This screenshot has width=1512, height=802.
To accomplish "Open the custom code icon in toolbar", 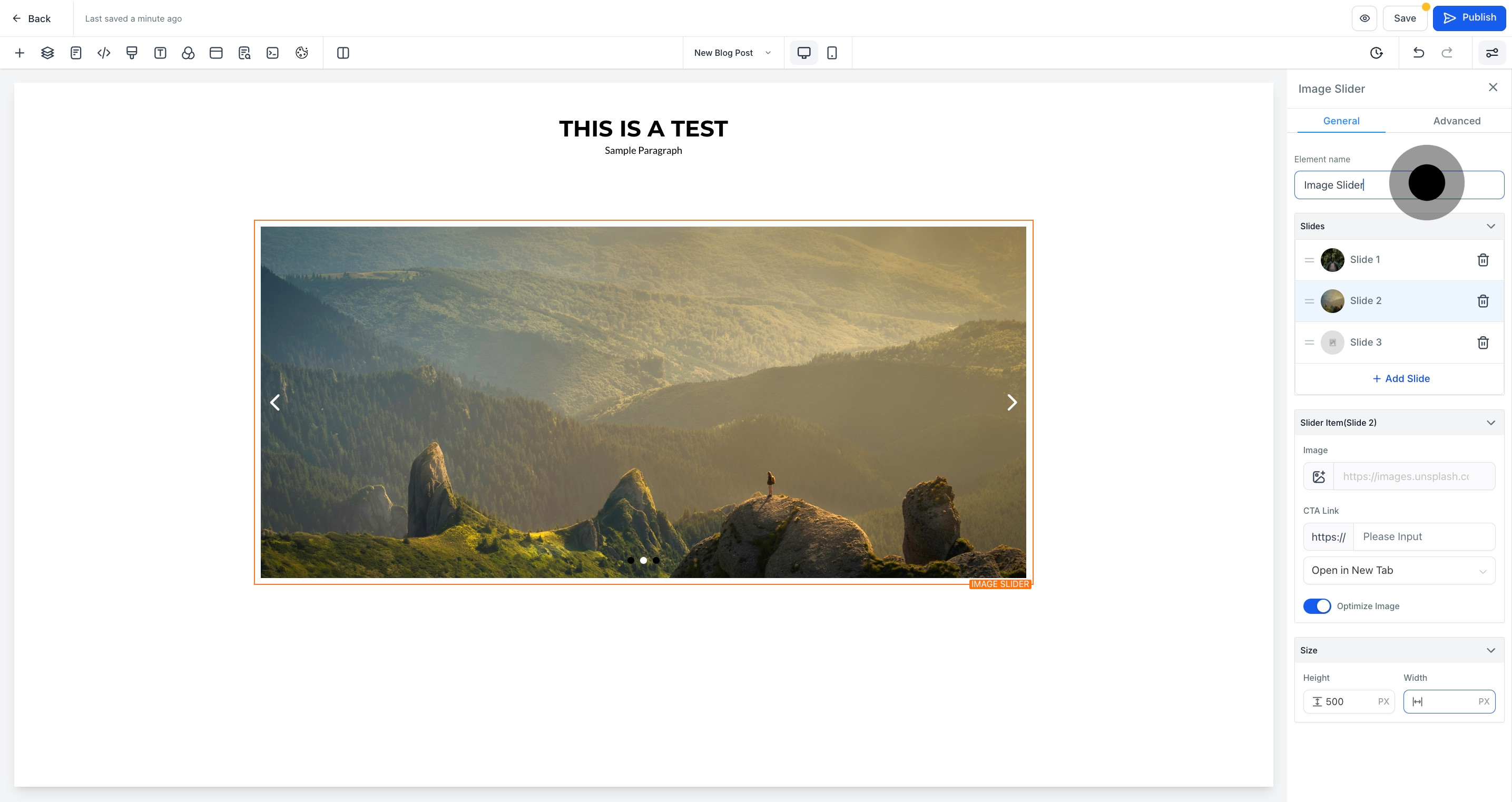I will (104, 53).
